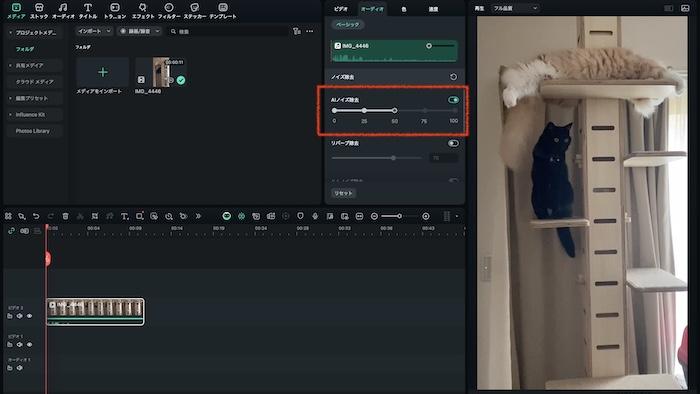Click the link icon left of timeline ruler

(x=11, y=231)
